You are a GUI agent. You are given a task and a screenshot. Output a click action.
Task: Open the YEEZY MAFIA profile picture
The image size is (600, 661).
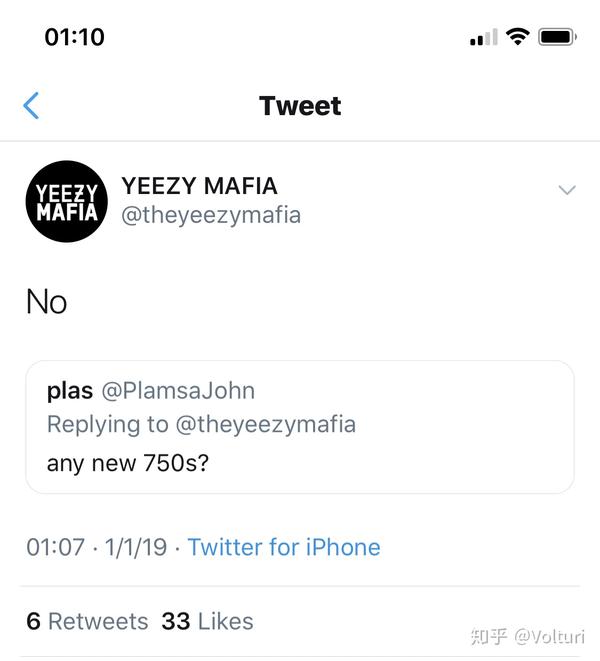[x=67, y=201]
